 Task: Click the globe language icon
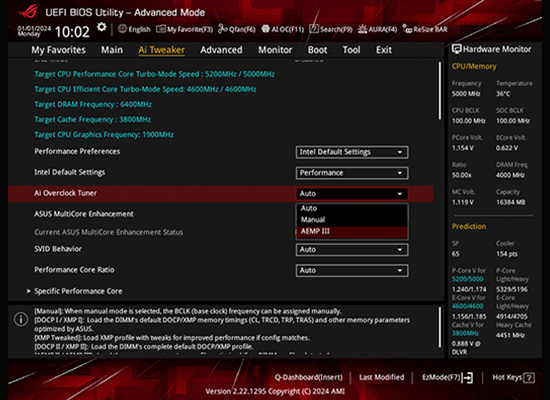point(122,29)
